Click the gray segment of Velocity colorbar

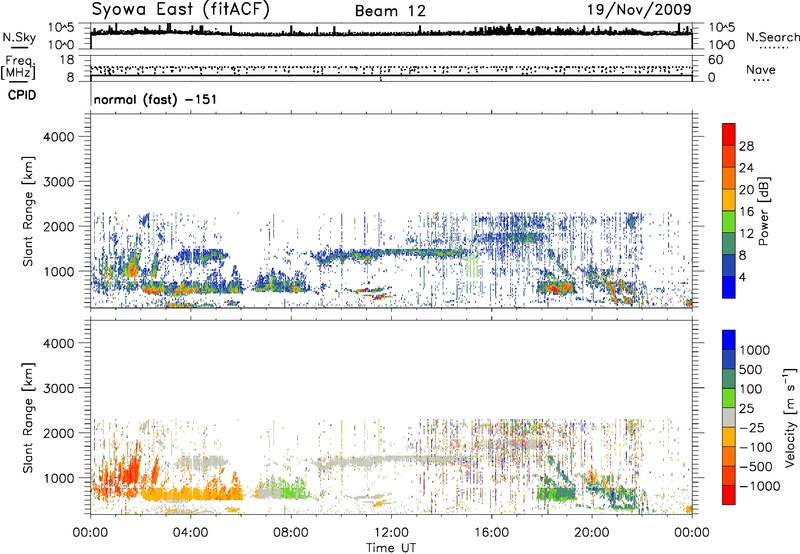(x=729, y=418)
